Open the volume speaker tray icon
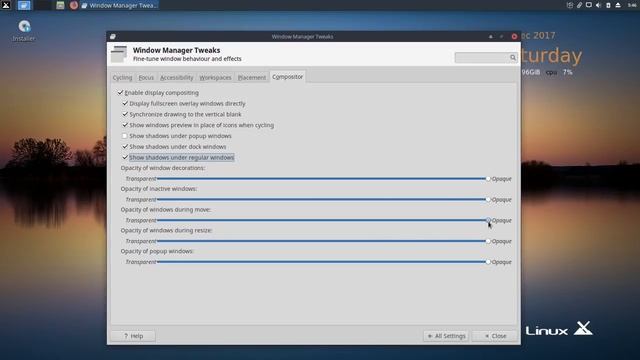Image resolution: width=640 pixels, height=360 pixels. (598, 5)
